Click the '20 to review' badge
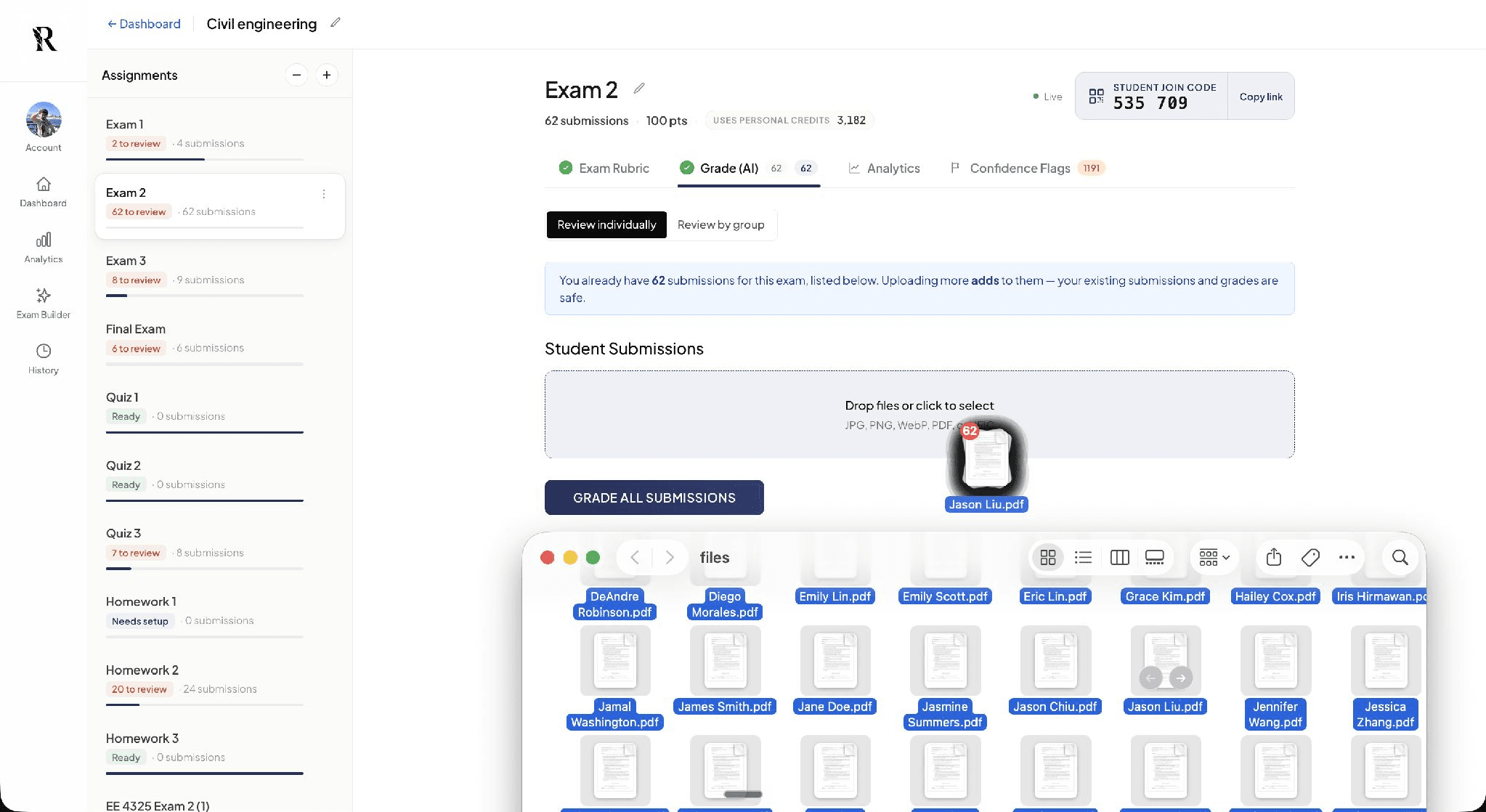 click(139, 689)
